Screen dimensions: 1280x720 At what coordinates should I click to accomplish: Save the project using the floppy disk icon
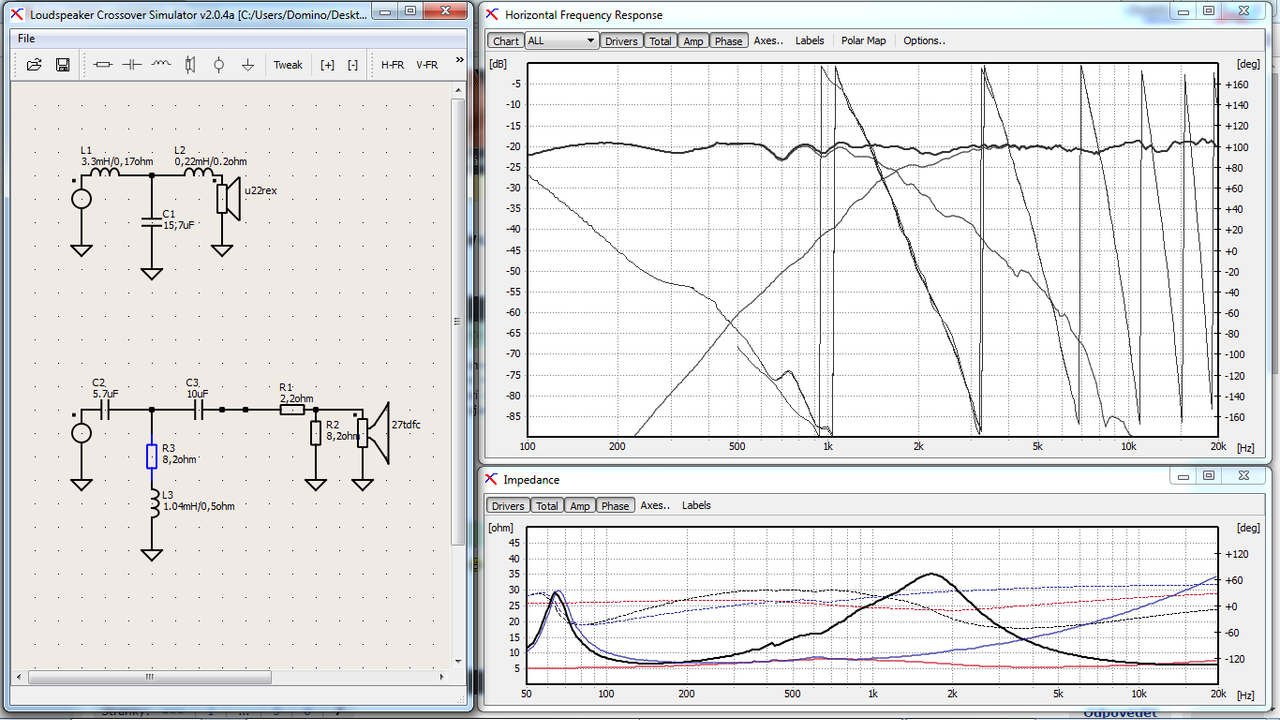tap(62, 65)
